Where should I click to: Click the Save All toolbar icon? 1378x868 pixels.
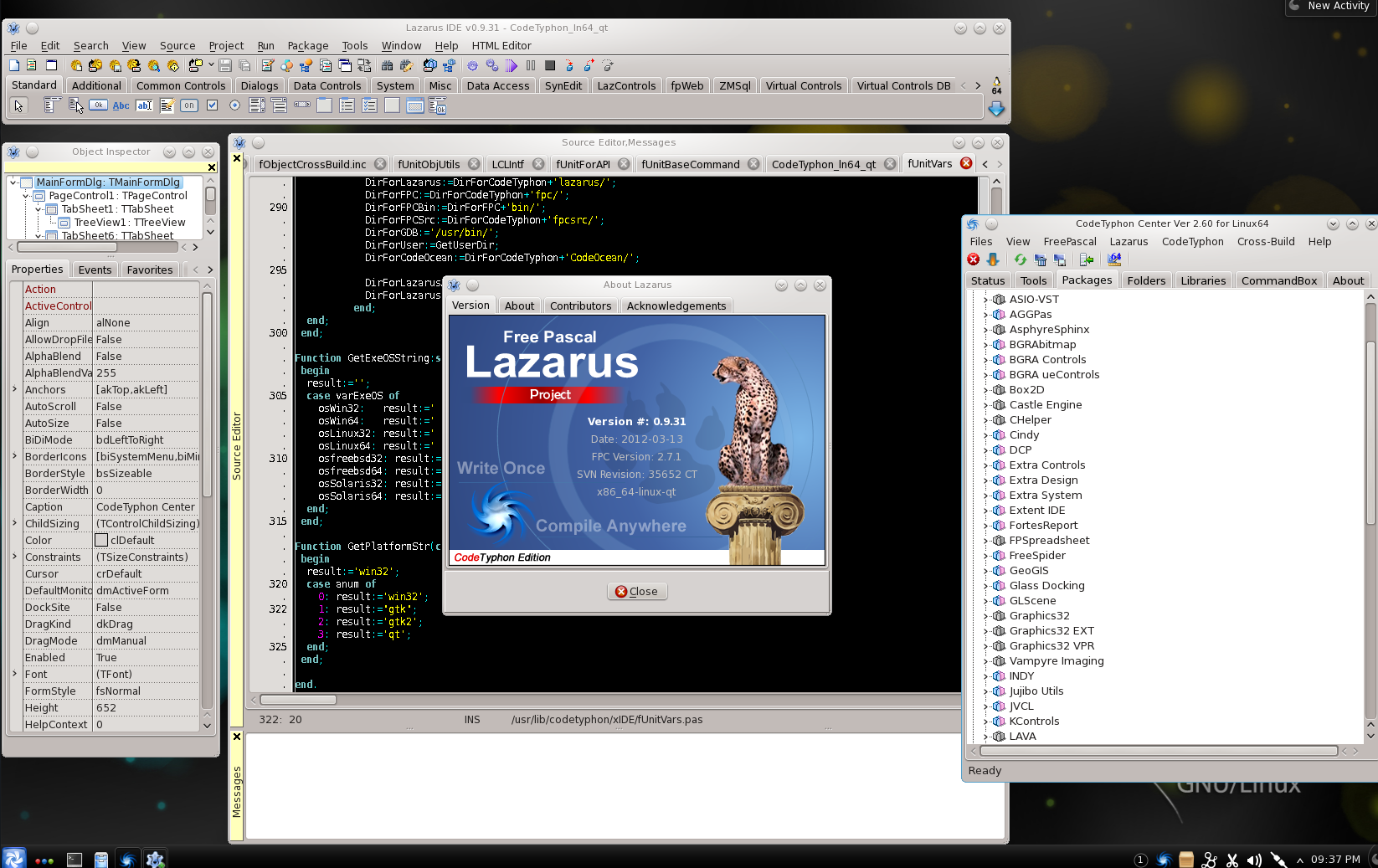pyautogui.click(x=244, y=65)
